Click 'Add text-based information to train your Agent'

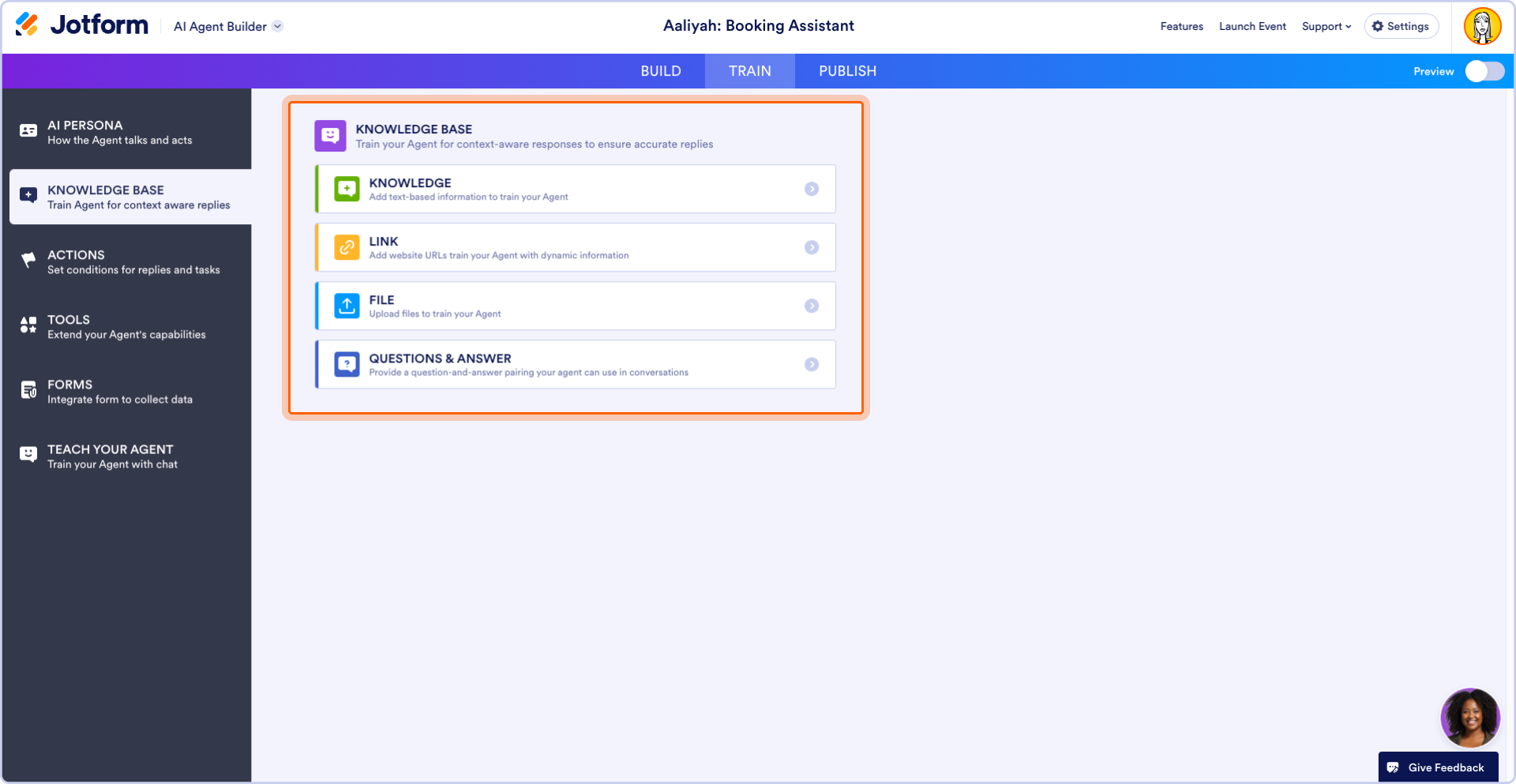coord(468,197)
